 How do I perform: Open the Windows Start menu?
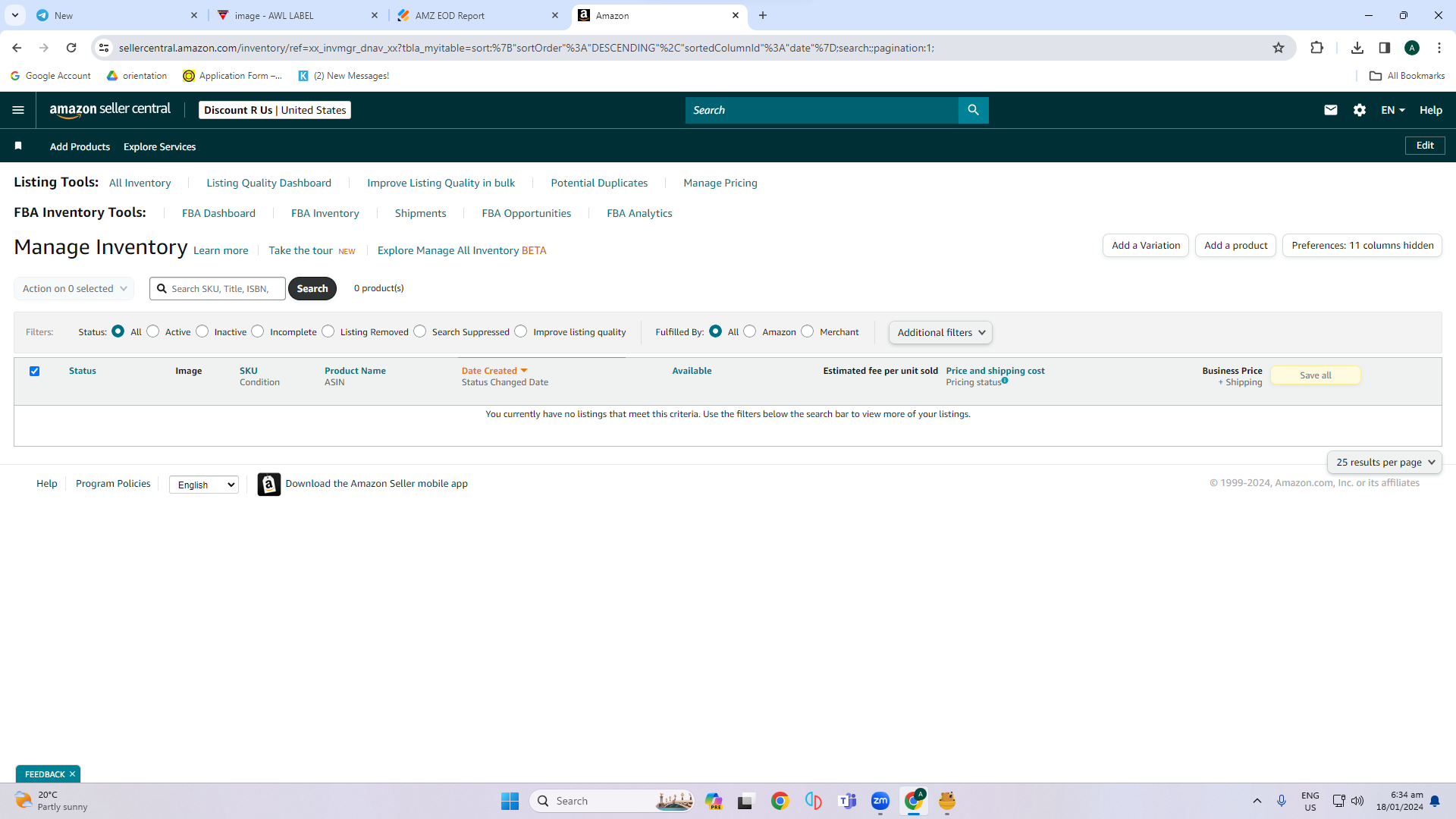(x=510, y=801)
